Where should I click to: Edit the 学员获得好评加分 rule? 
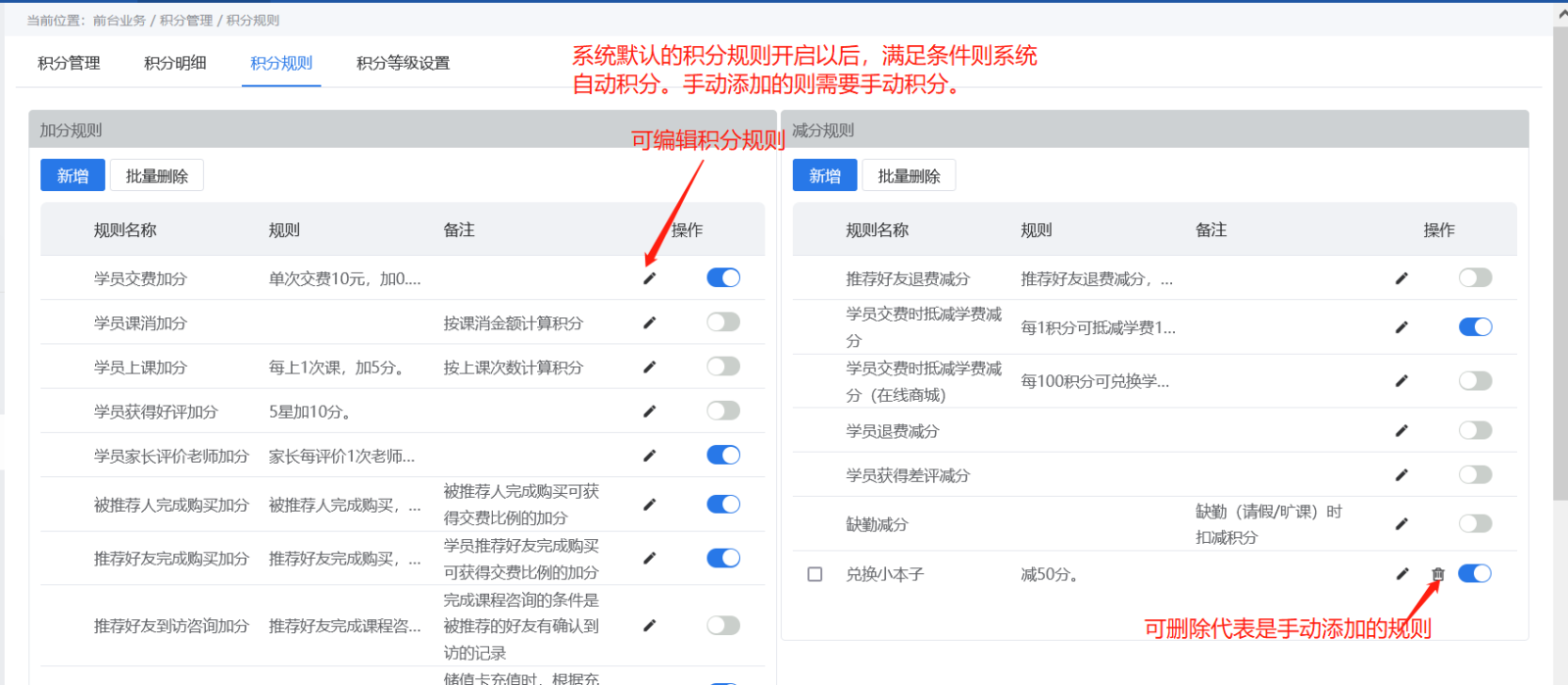(x=649, y=412)
